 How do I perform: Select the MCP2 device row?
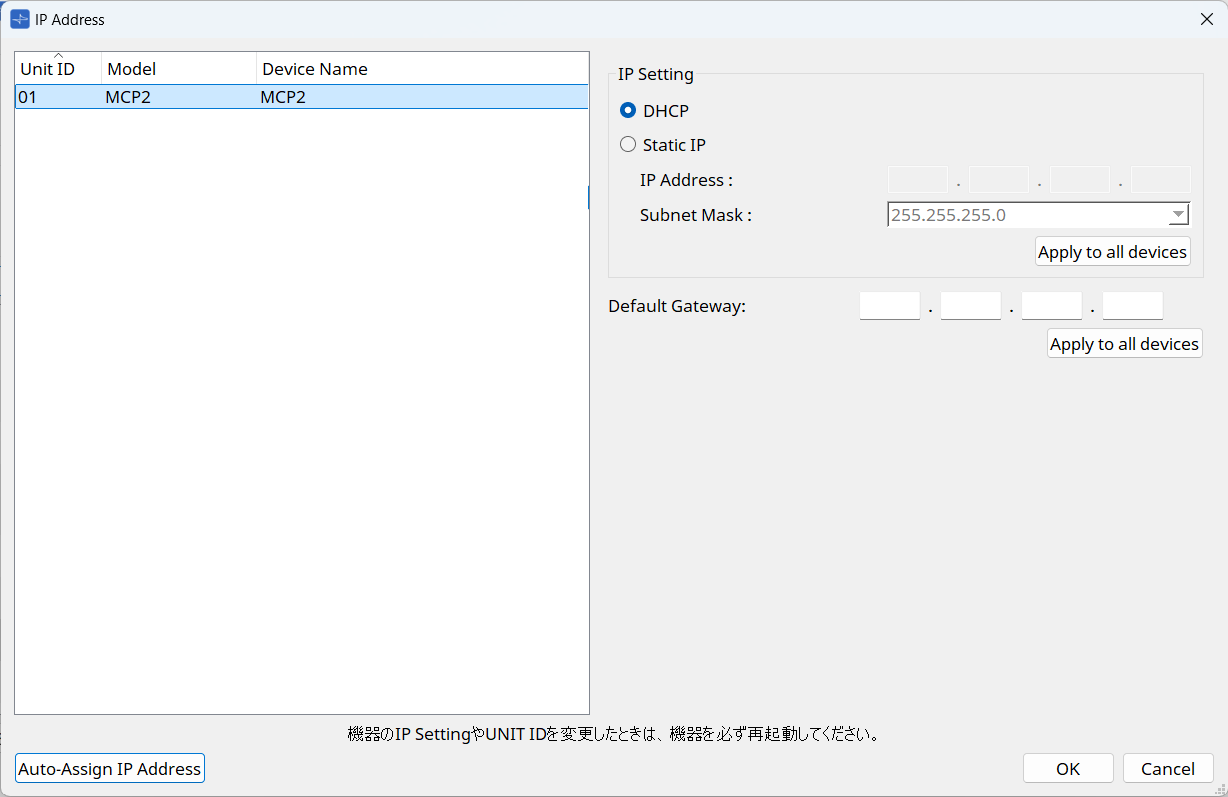coord(300,96)
